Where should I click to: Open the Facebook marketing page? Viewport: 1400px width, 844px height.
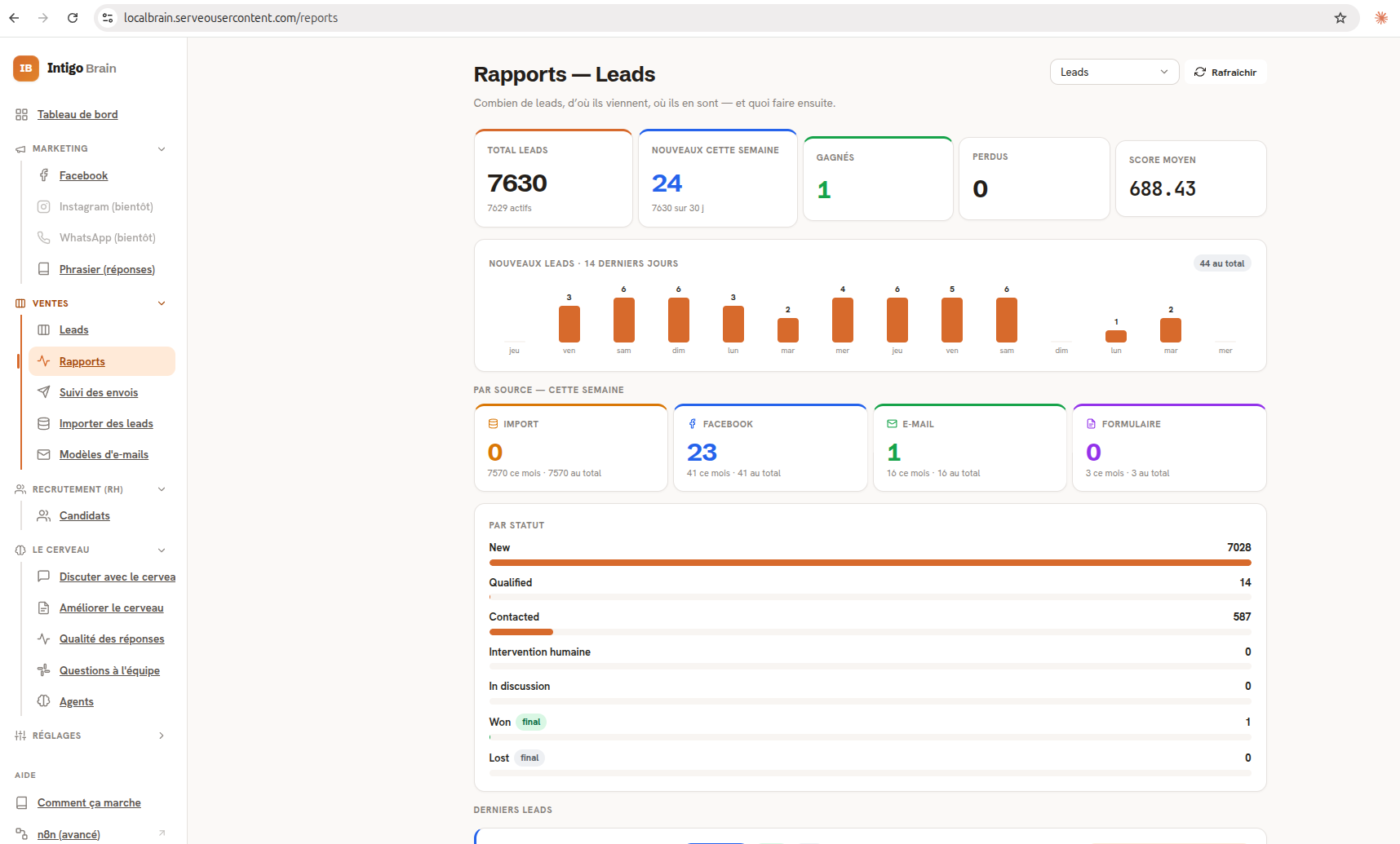[x=83, y=175]
